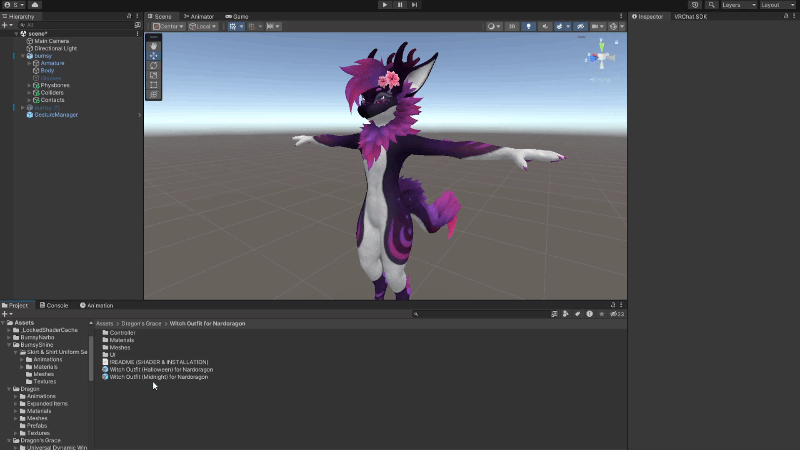Click the Hierarchy search field
Screen dimensions: 800x450
75,25
